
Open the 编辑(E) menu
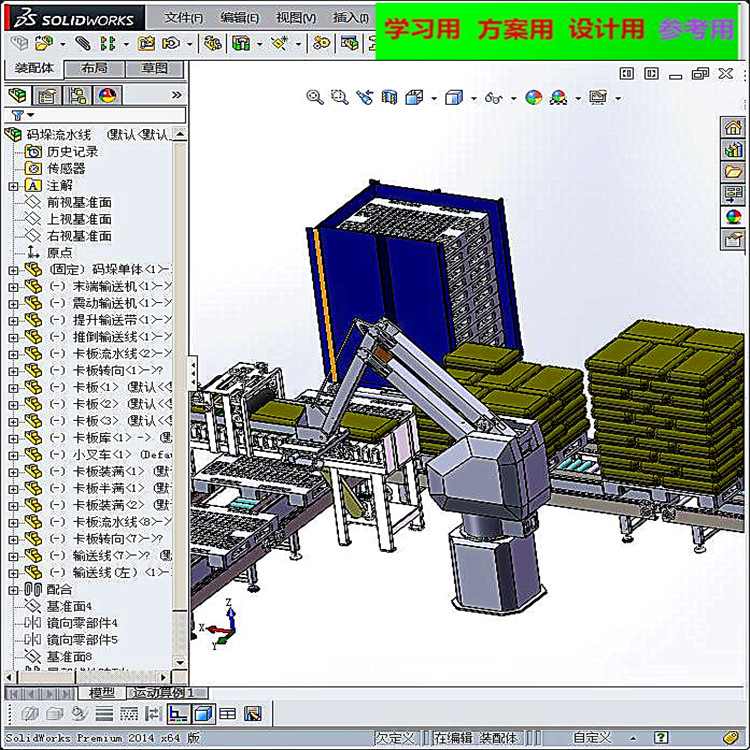point(240,18)
